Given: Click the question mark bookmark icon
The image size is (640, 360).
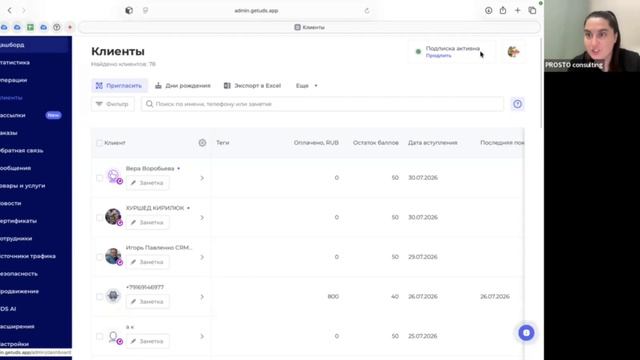Looking at the screenshot, I should point(57,27).
